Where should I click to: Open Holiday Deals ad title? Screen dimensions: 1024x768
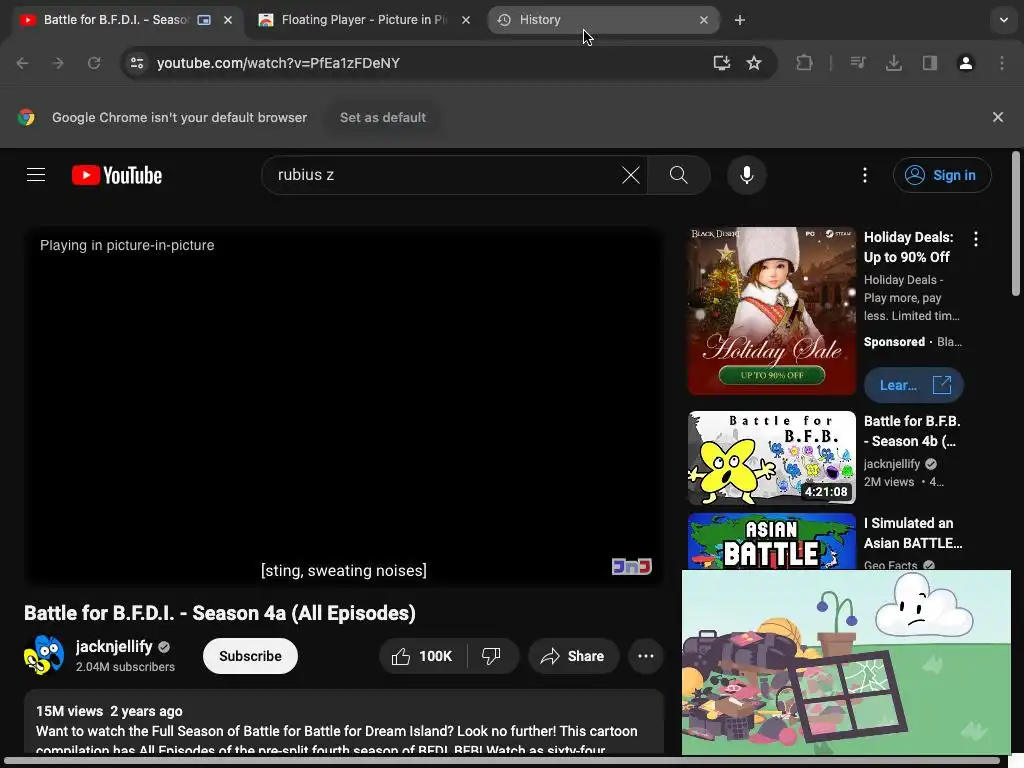click(x=908, y=247)
